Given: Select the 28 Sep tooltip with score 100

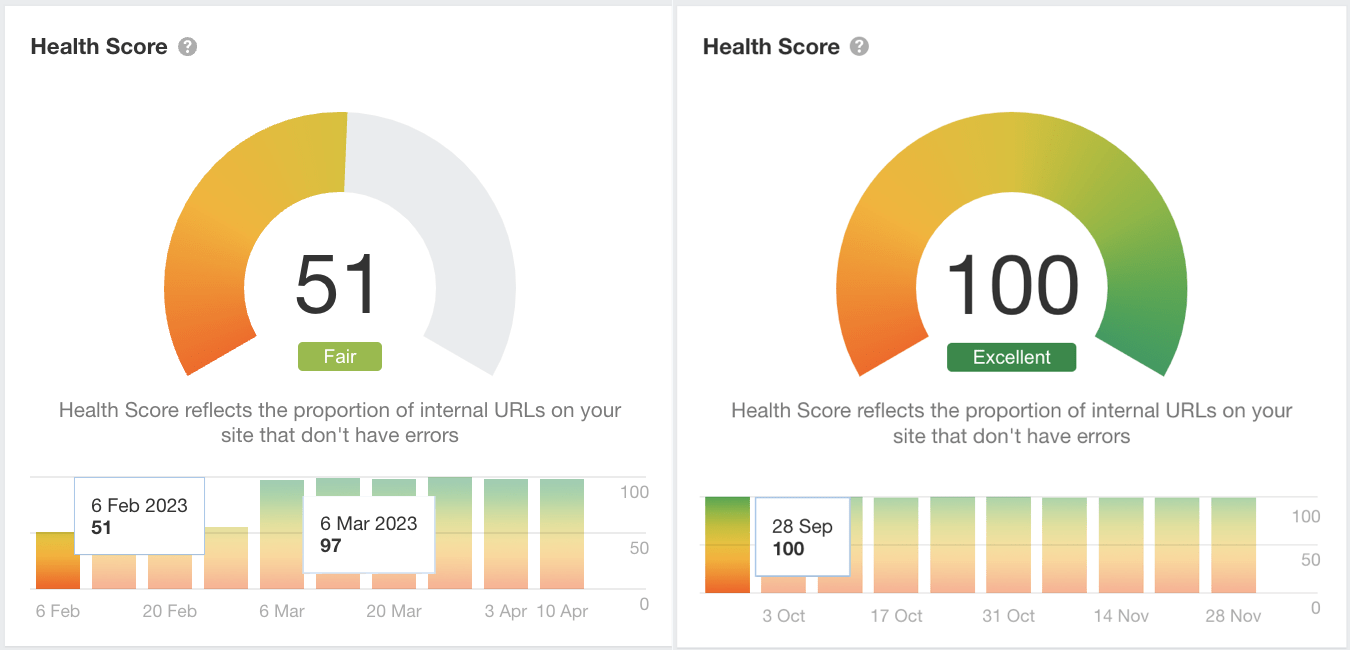Looking at the screenshot, I should tap(801, 537).
